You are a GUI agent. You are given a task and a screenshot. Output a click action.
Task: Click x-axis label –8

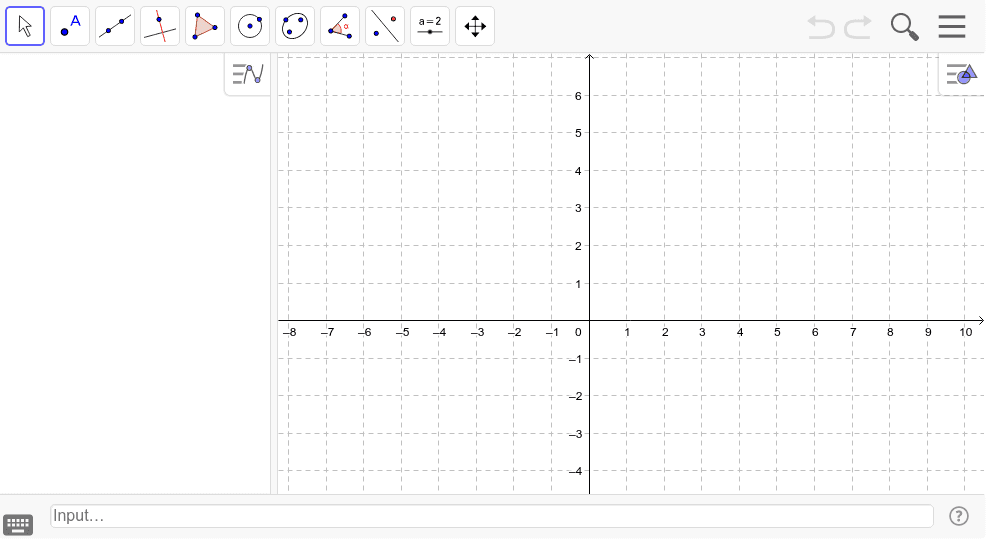click(289, 332)
